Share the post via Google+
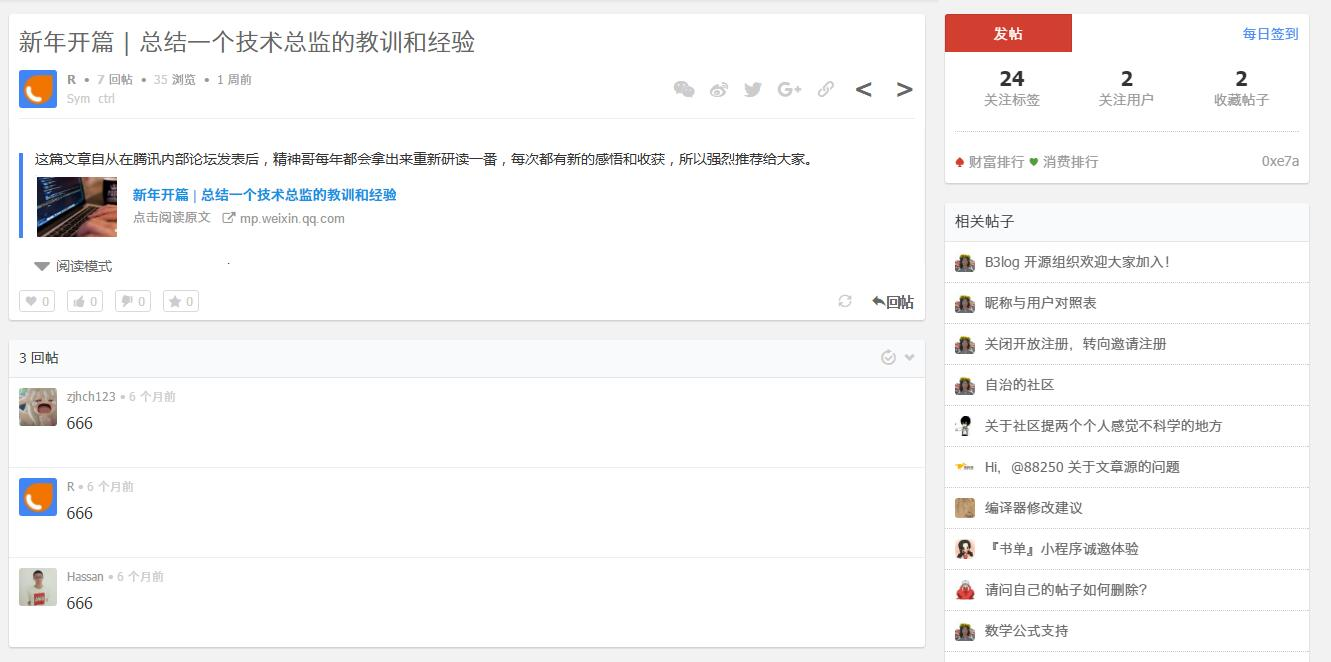Viewport: 1331px width, 662px height. click(x=789, y=89)
